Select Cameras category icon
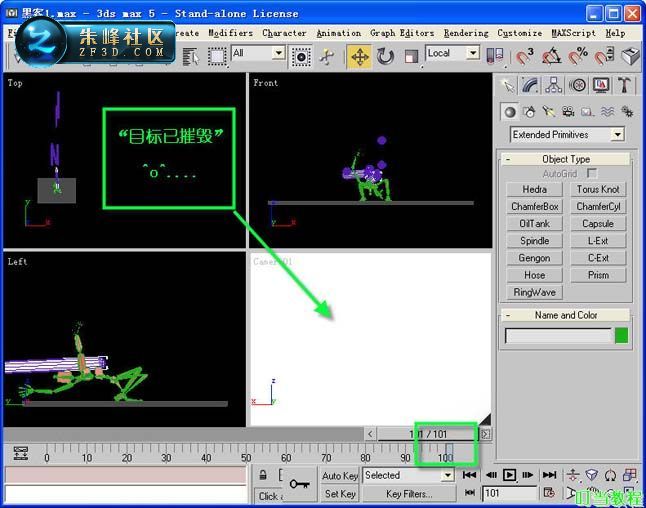Image resolution: width=646 pixels, height=508 pixels. point(568,112)
